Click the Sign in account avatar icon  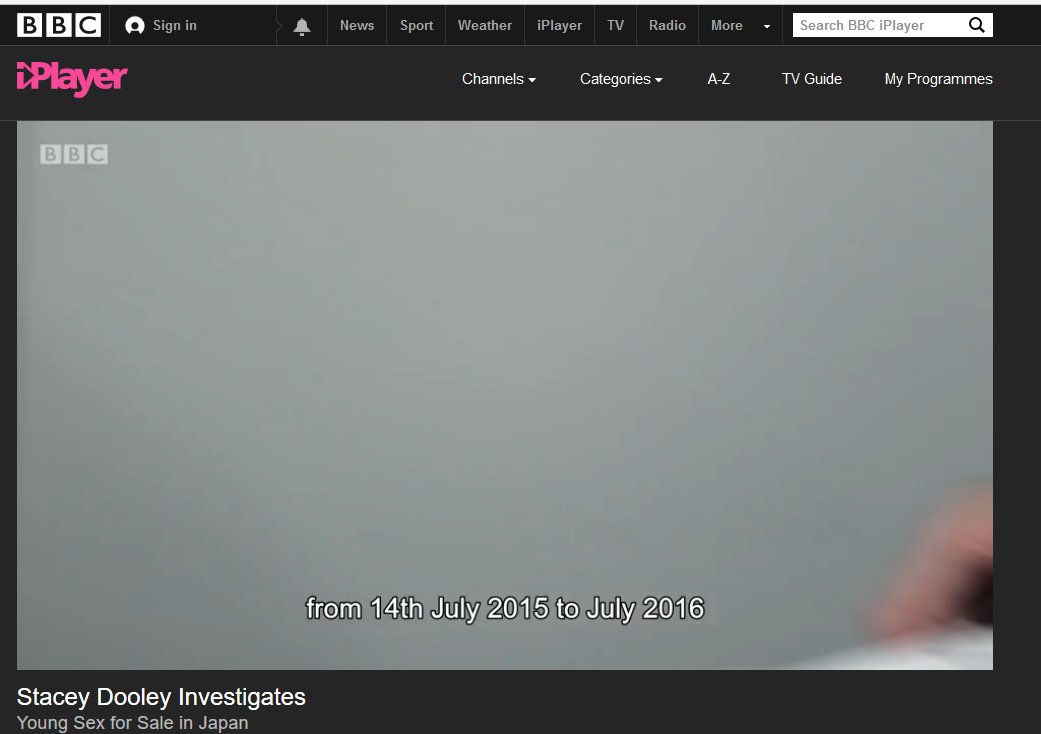(135, 26)
